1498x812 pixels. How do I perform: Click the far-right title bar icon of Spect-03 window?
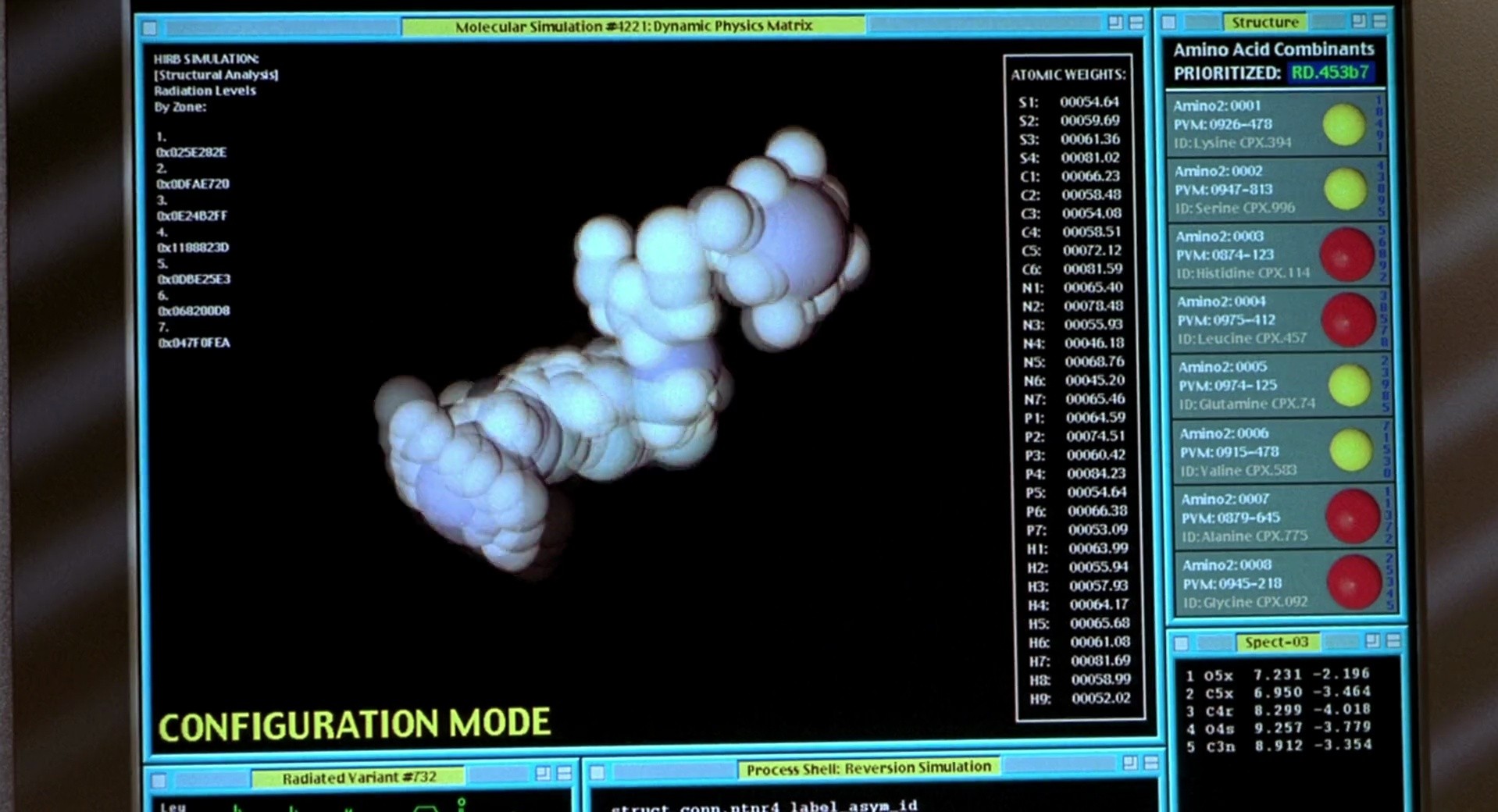(x=1394, y=641)
